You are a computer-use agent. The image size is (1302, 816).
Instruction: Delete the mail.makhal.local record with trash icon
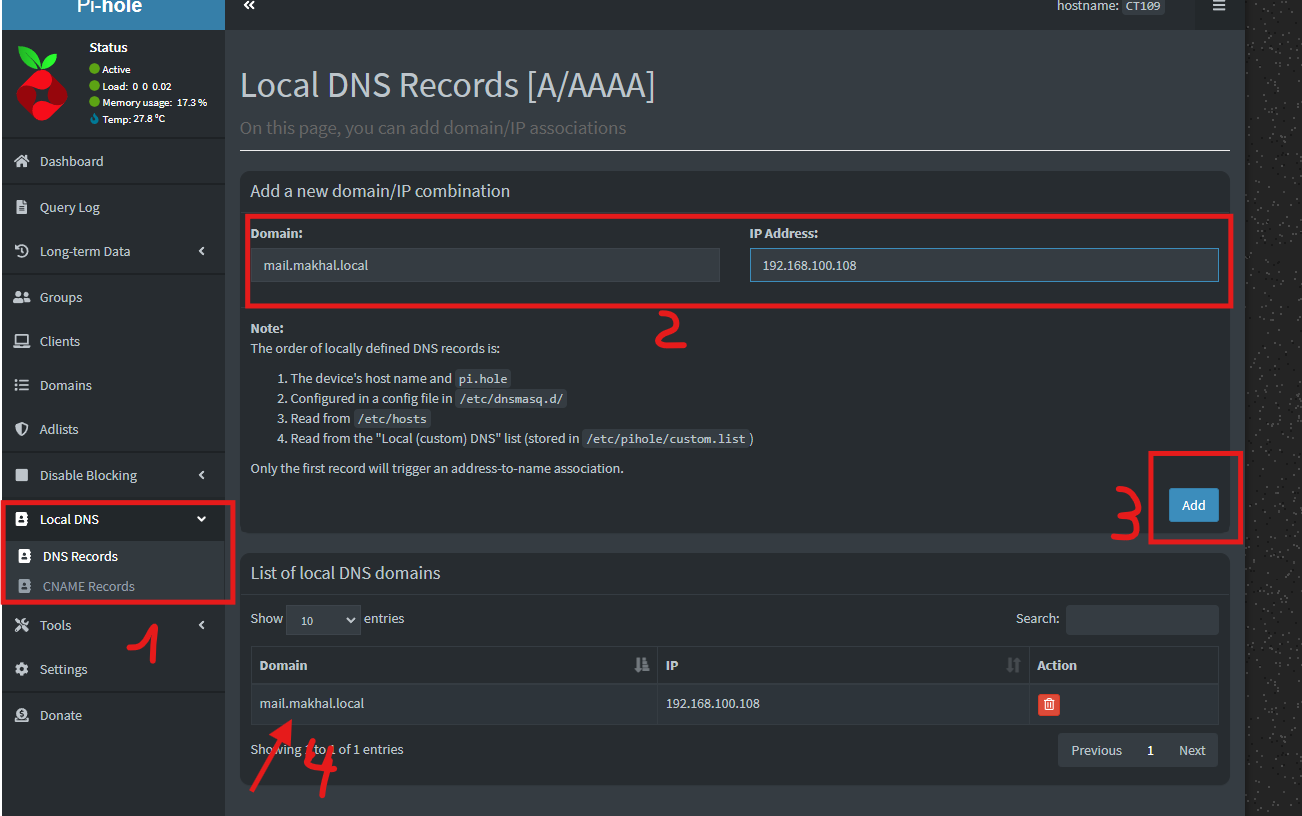1049,704
